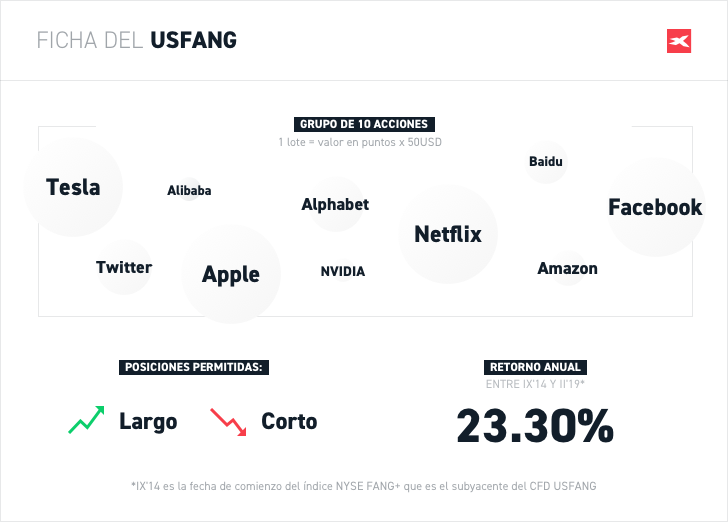The width and height of the screenshot is (728, 522).
Task: Click the Alphabet stock label
Action: coord(335,204)
